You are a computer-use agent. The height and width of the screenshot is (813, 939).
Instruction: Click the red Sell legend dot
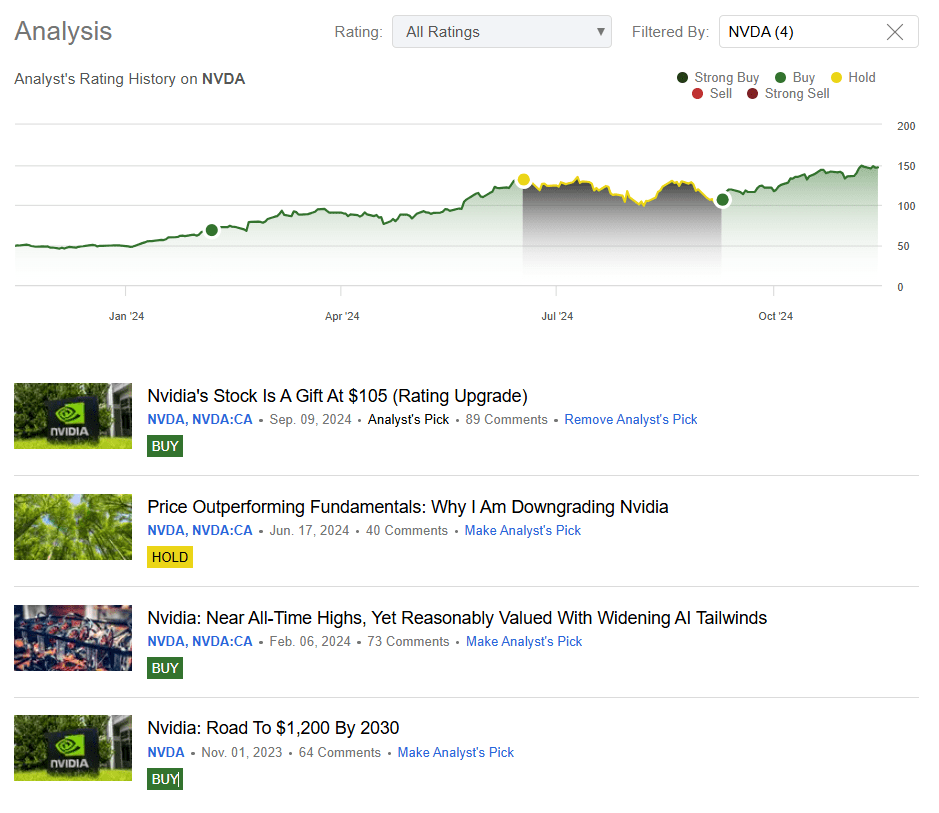pos(697,94)
